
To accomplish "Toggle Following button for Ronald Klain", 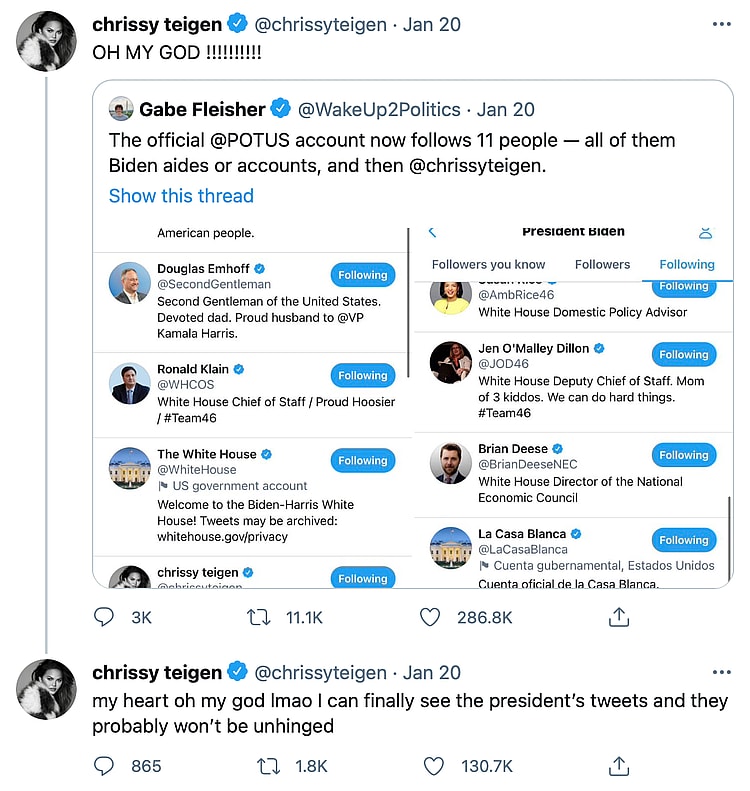I will tap(362, 375).
